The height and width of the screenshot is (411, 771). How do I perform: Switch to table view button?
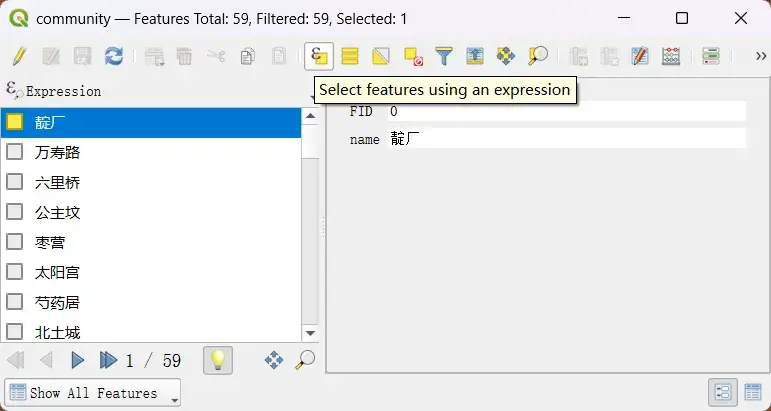coord(753,392)
